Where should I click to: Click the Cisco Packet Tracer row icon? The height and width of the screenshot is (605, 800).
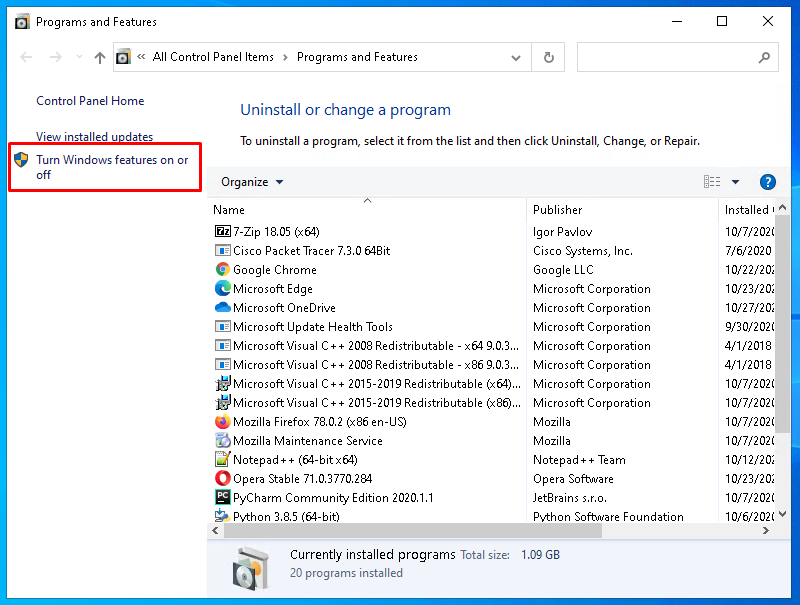coord(222,250)
